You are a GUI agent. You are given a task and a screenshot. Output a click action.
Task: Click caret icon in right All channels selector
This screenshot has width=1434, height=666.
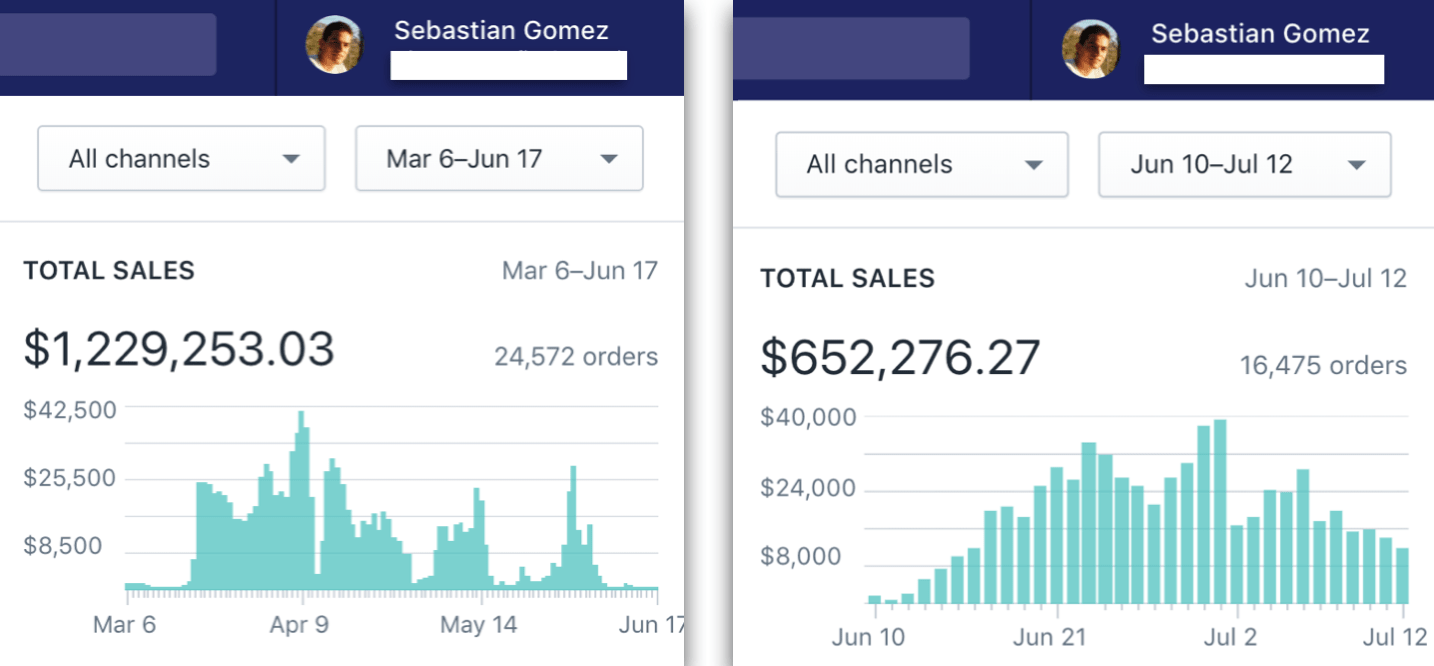(1034, 165)
